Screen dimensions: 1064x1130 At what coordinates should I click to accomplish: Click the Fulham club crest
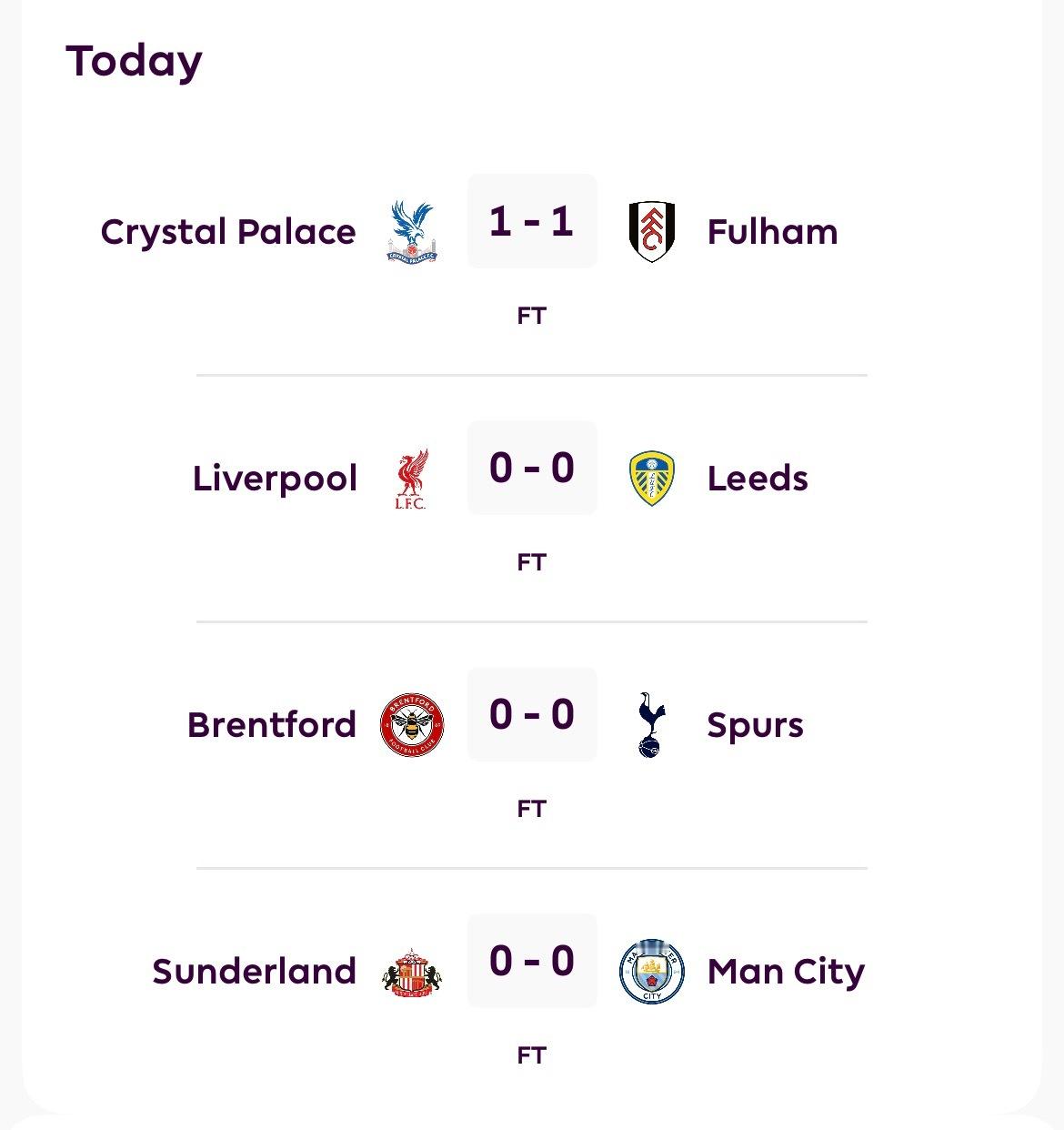[652, 232]
